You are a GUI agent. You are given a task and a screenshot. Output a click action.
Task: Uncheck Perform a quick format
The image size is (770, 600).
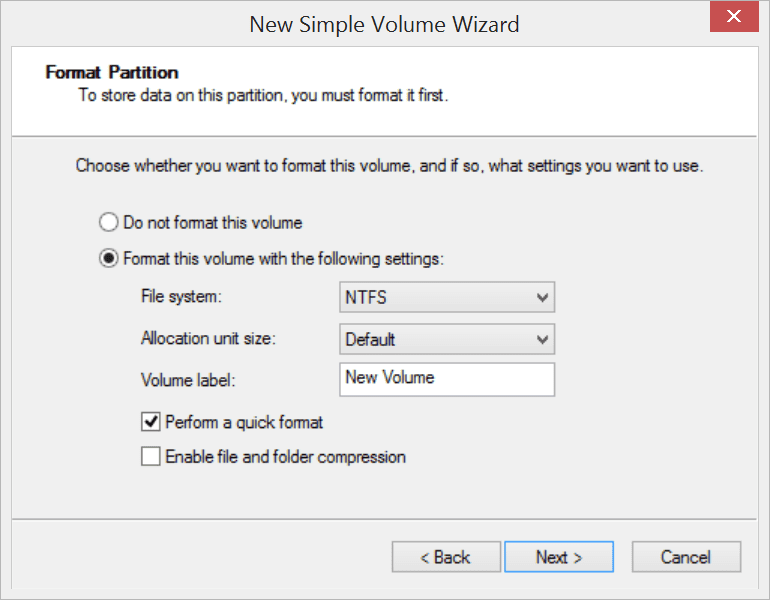pos(151,422)
